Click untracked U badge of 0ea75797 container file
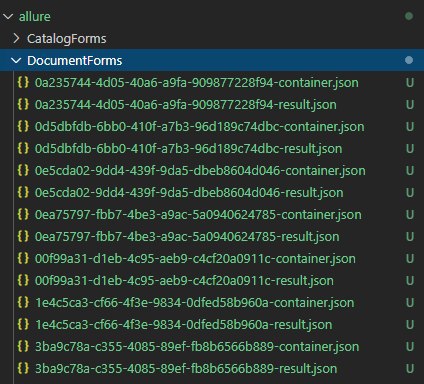424x384 pixels. click(410, 215)
